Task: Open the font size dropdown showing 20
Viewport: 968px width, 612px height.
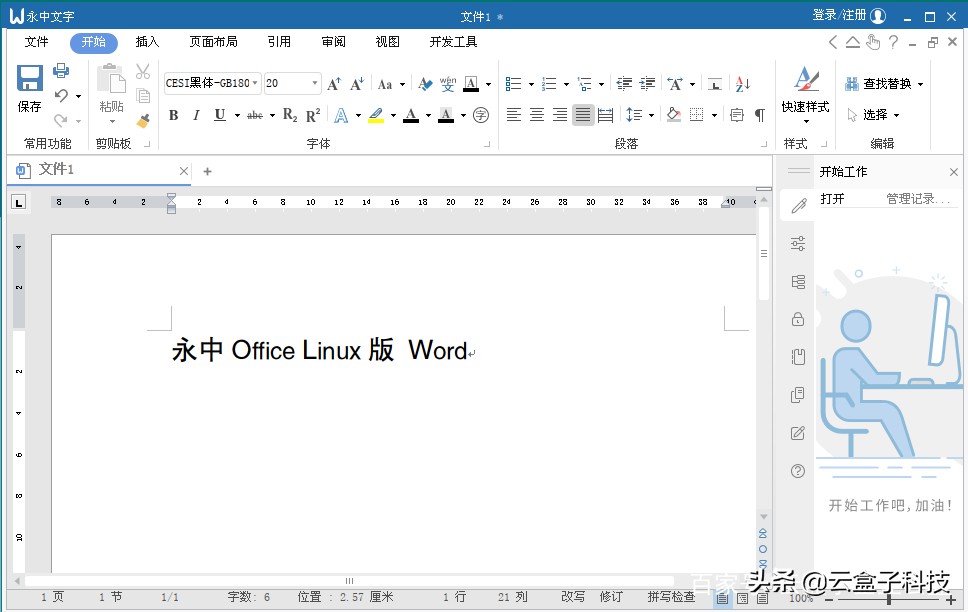Action: [x=313, y=83]
